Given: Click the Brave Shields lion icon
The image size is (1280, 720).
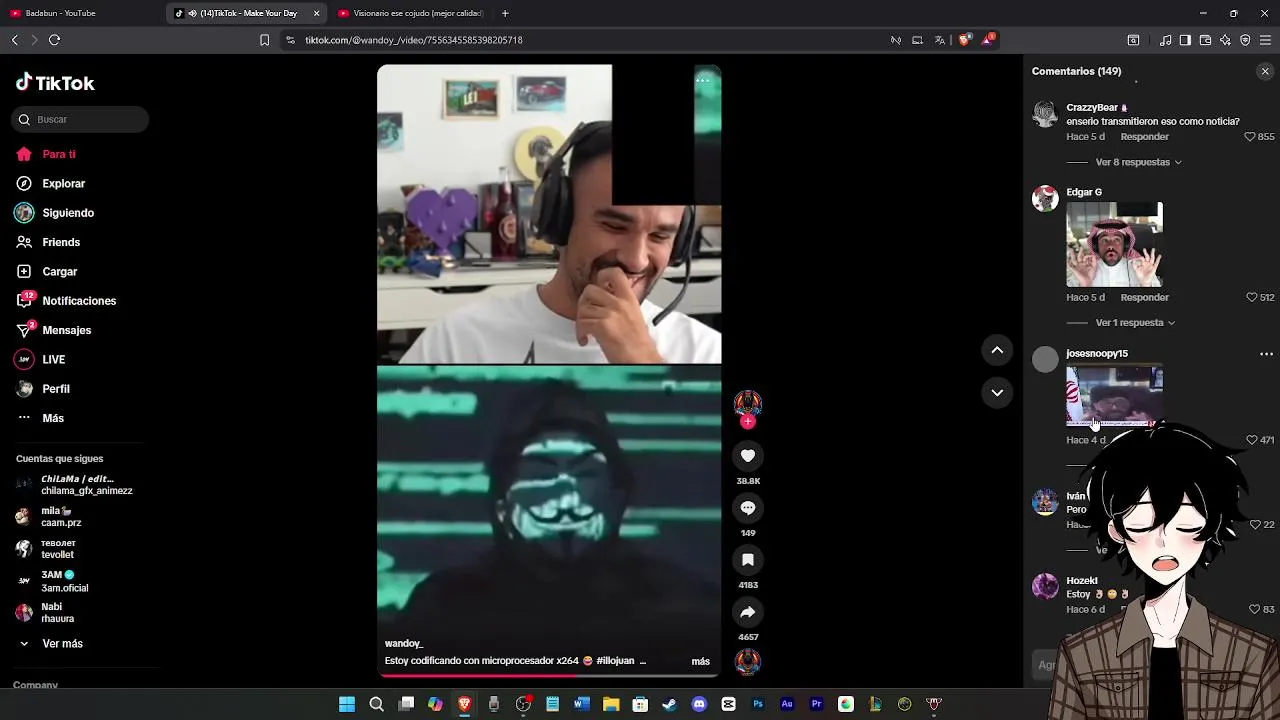Looking at the screenshot, I should tap(964, 40).
